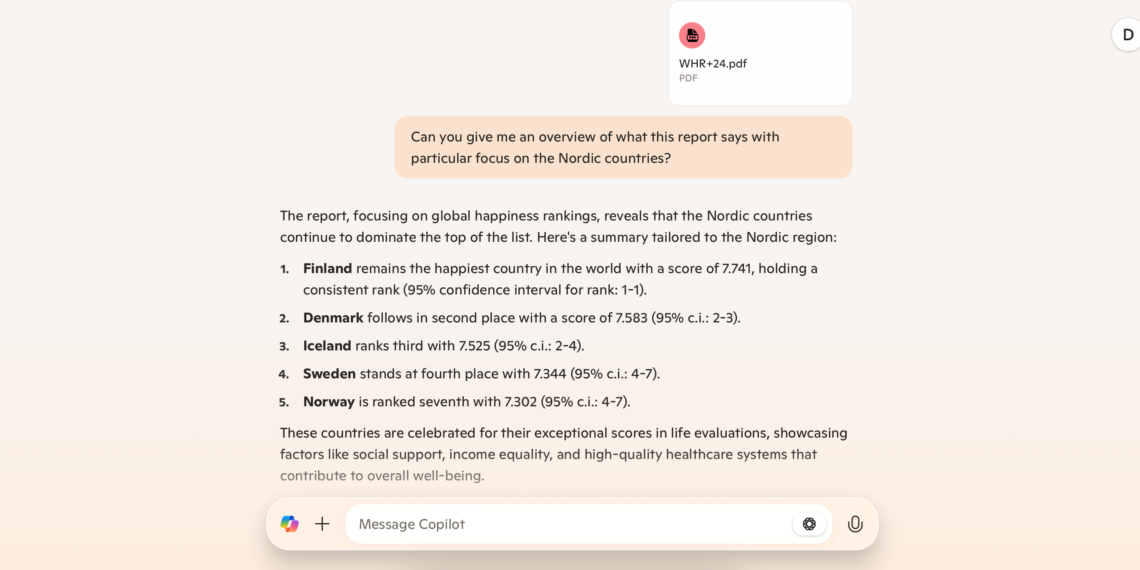This screenshot has width=1140, height=570.
Task: Open the plus attachment menu
Action: 322,524
